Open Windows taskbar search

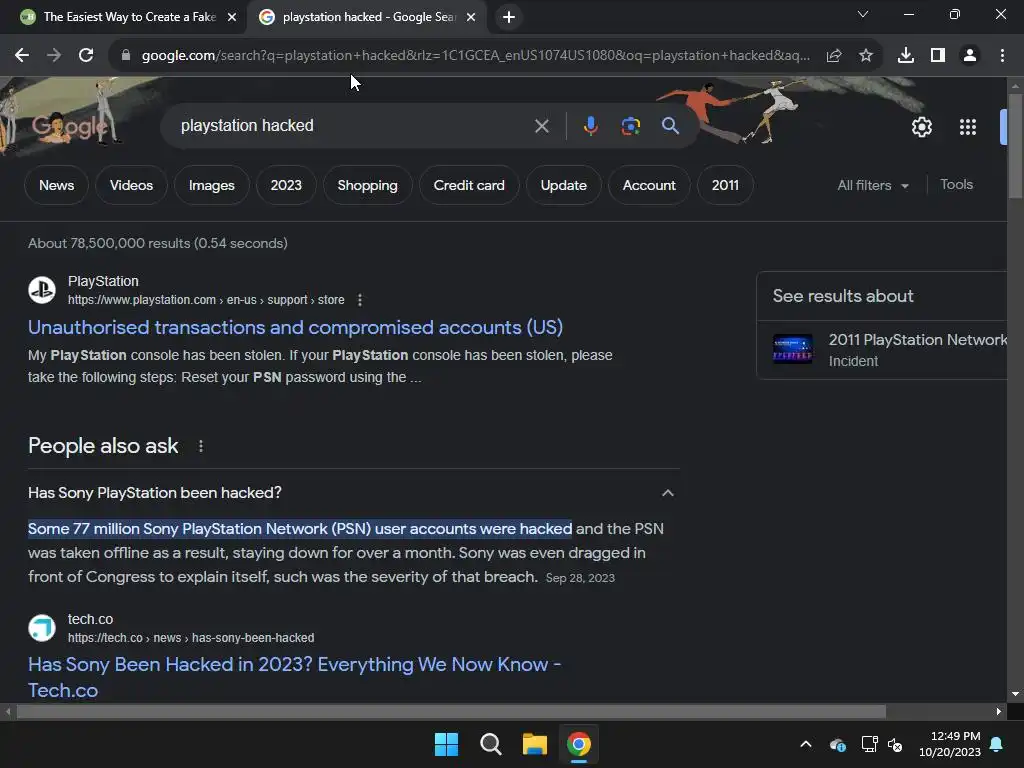click(490, 744)
